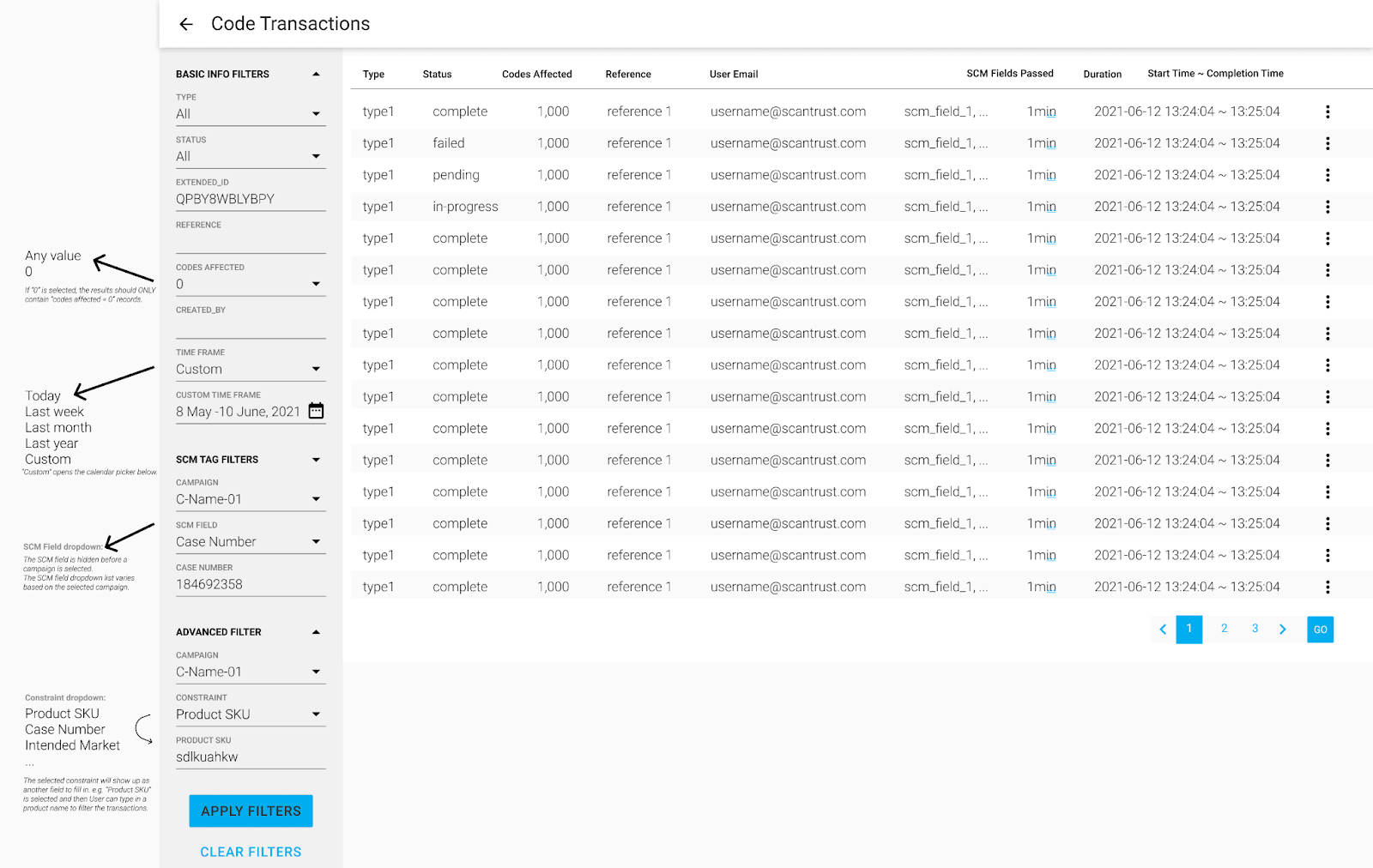
Task: Click the Clear Filters link
Action: [250, 851]
